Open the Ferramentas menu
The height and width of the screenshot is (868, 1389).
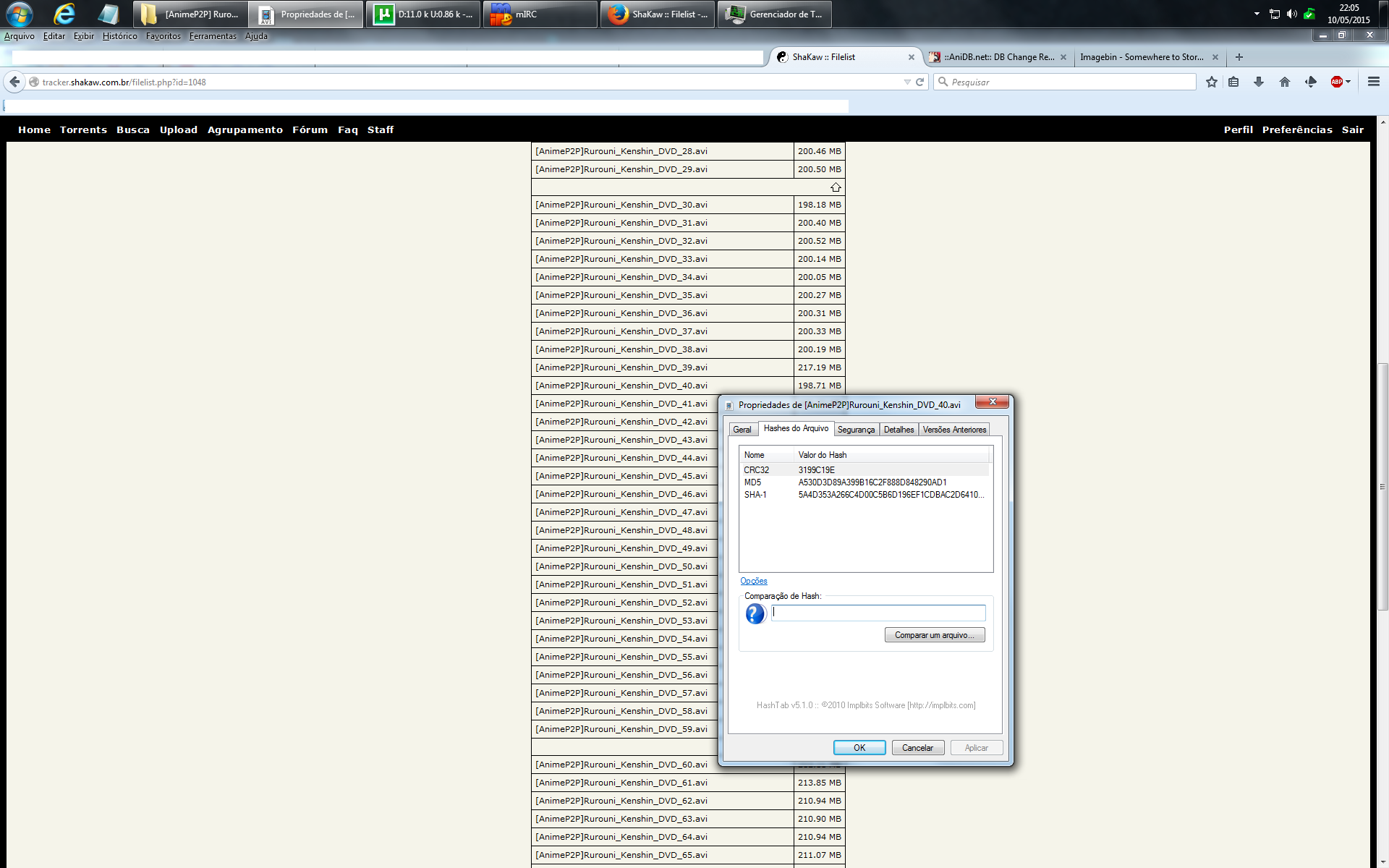pyautogui.click(x=213, y=36)
